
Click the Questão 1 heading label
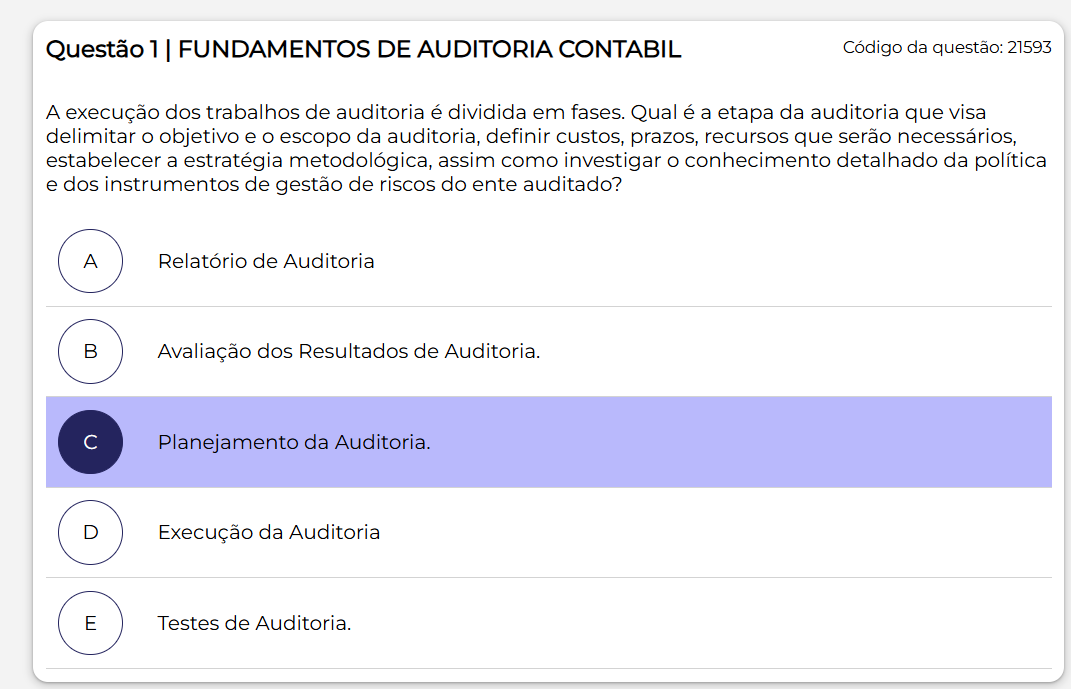[102, 49]
